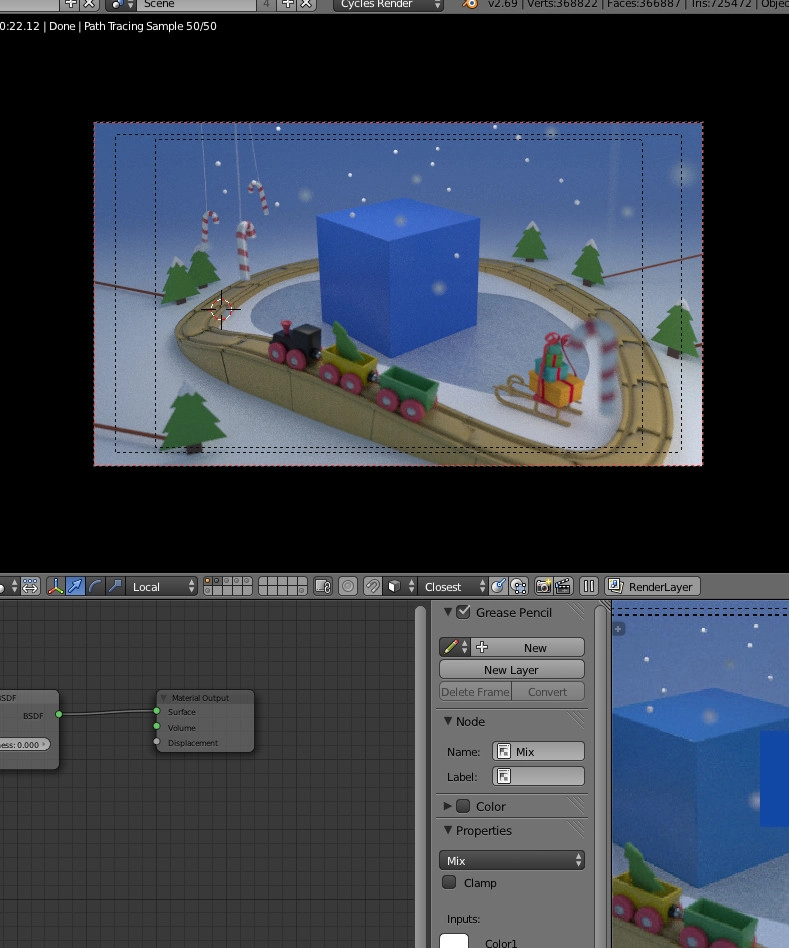The height and width of the screenshot is (948, 789).
Task: Click the OpenGL render animation clapper icon
Action: pos(563,586)
